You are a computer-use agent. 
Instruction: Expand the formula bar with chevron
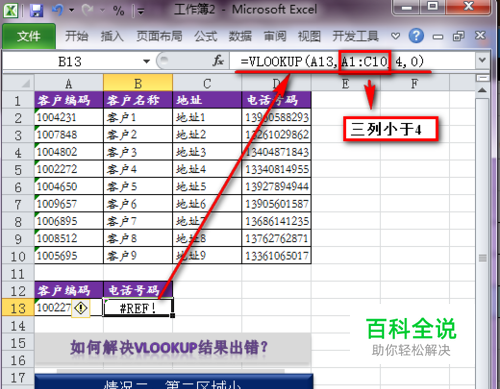click(x=482, y=60)
